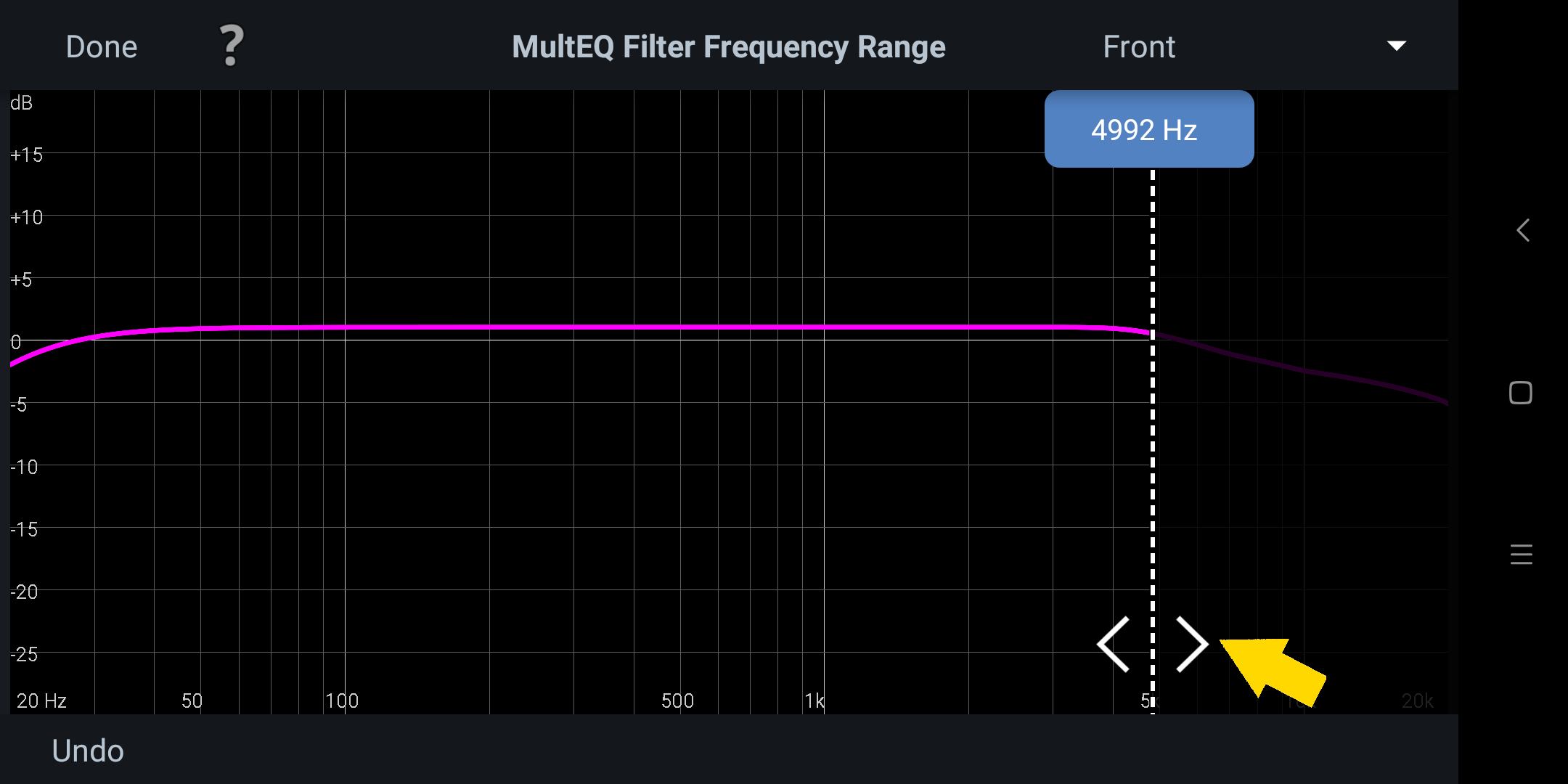Lower the frequency limit with the left chevron
The width and height of the screenshot is (1568, 784).
click(1114, 644)
